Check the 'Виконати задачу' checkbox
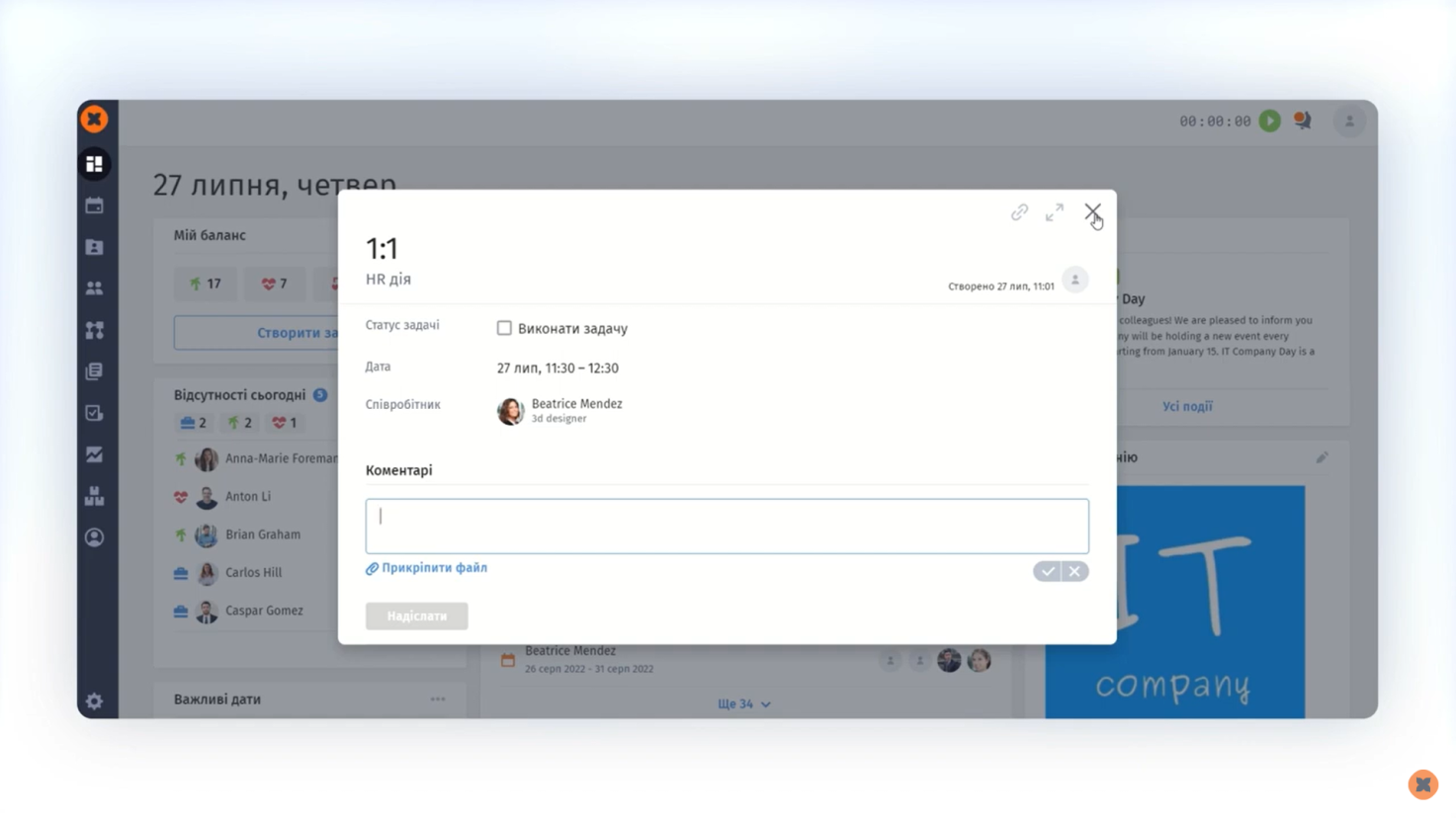 click(x=504, y=328)
